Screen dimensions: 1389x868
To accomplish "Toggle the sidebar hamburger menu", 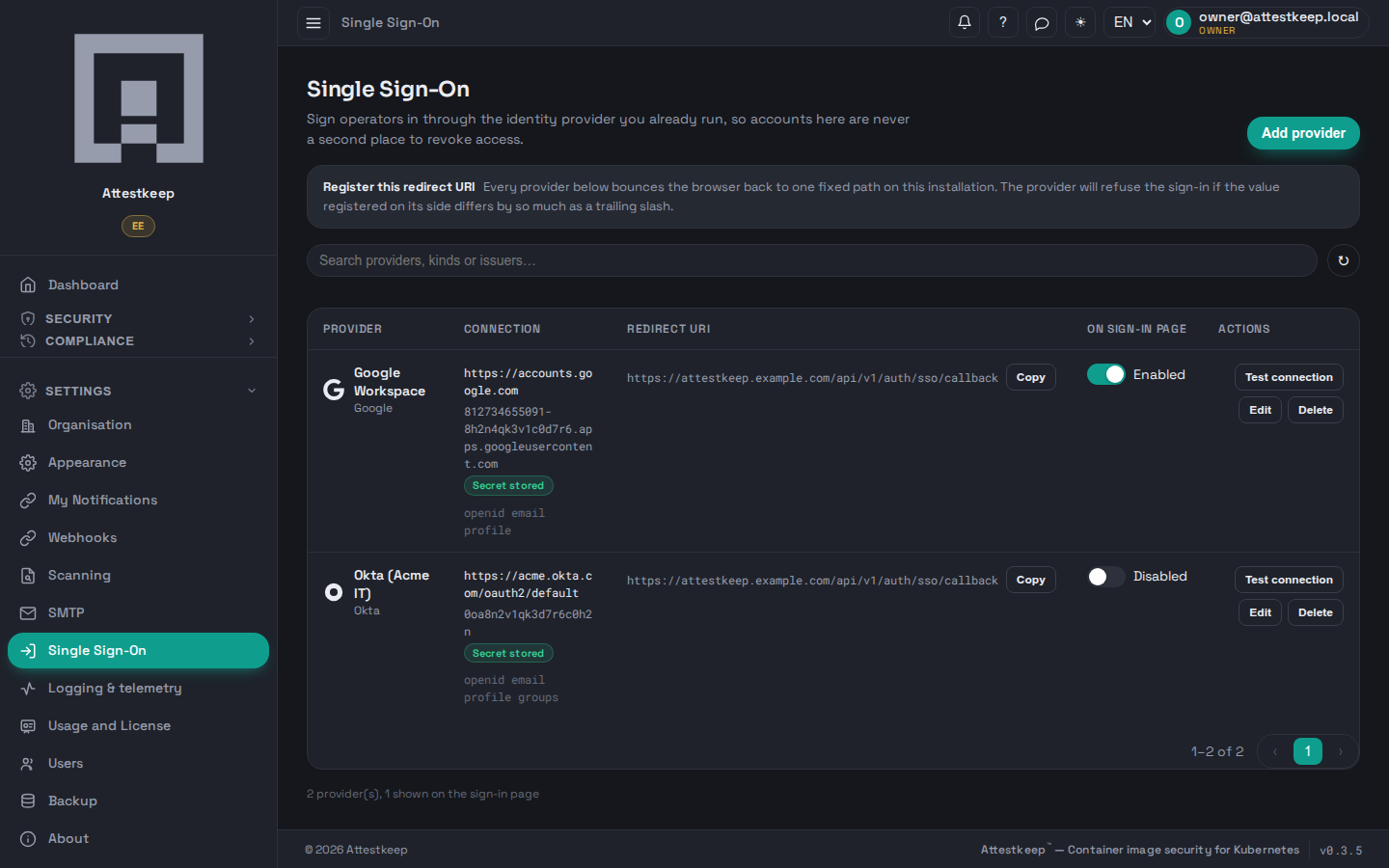I will (313, 22).
